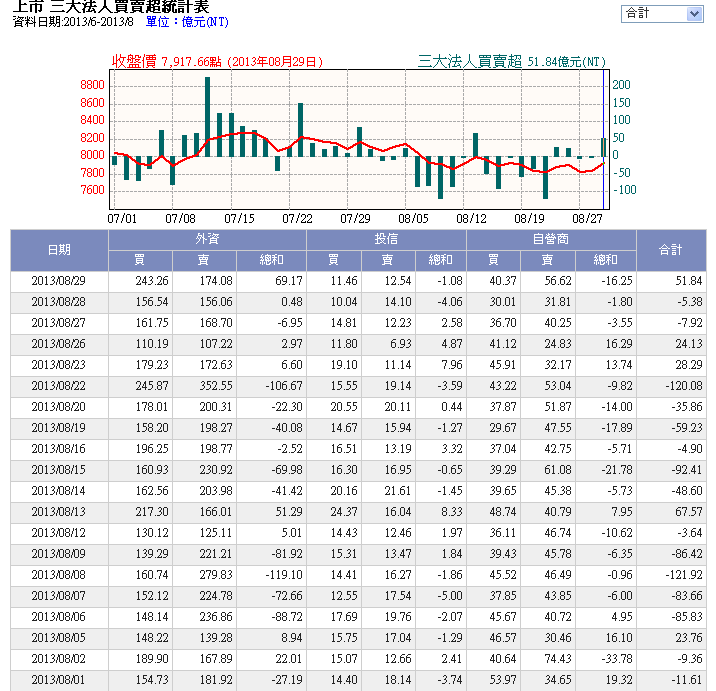Click total value 67.57
Screen dimensions: 716x691
click(689, 512)
